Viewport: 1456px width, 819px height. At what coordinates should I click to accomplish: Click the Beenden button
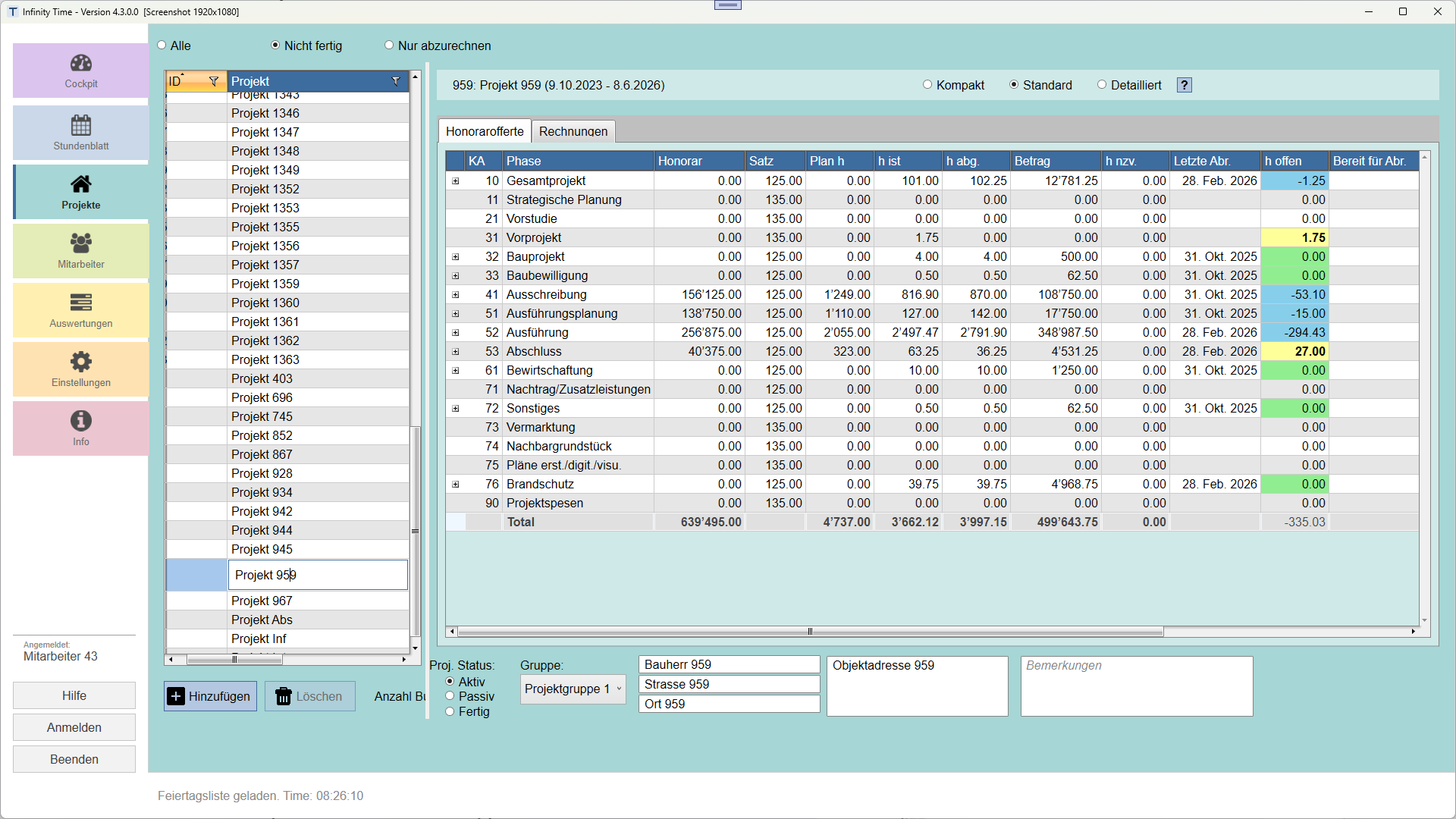pyautogui.click(x=74, y=759)
